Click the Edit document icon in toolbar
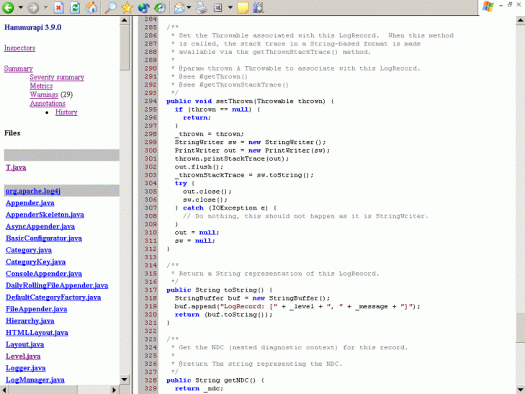This screenshot has height=394, width=525. coord(218,7)
